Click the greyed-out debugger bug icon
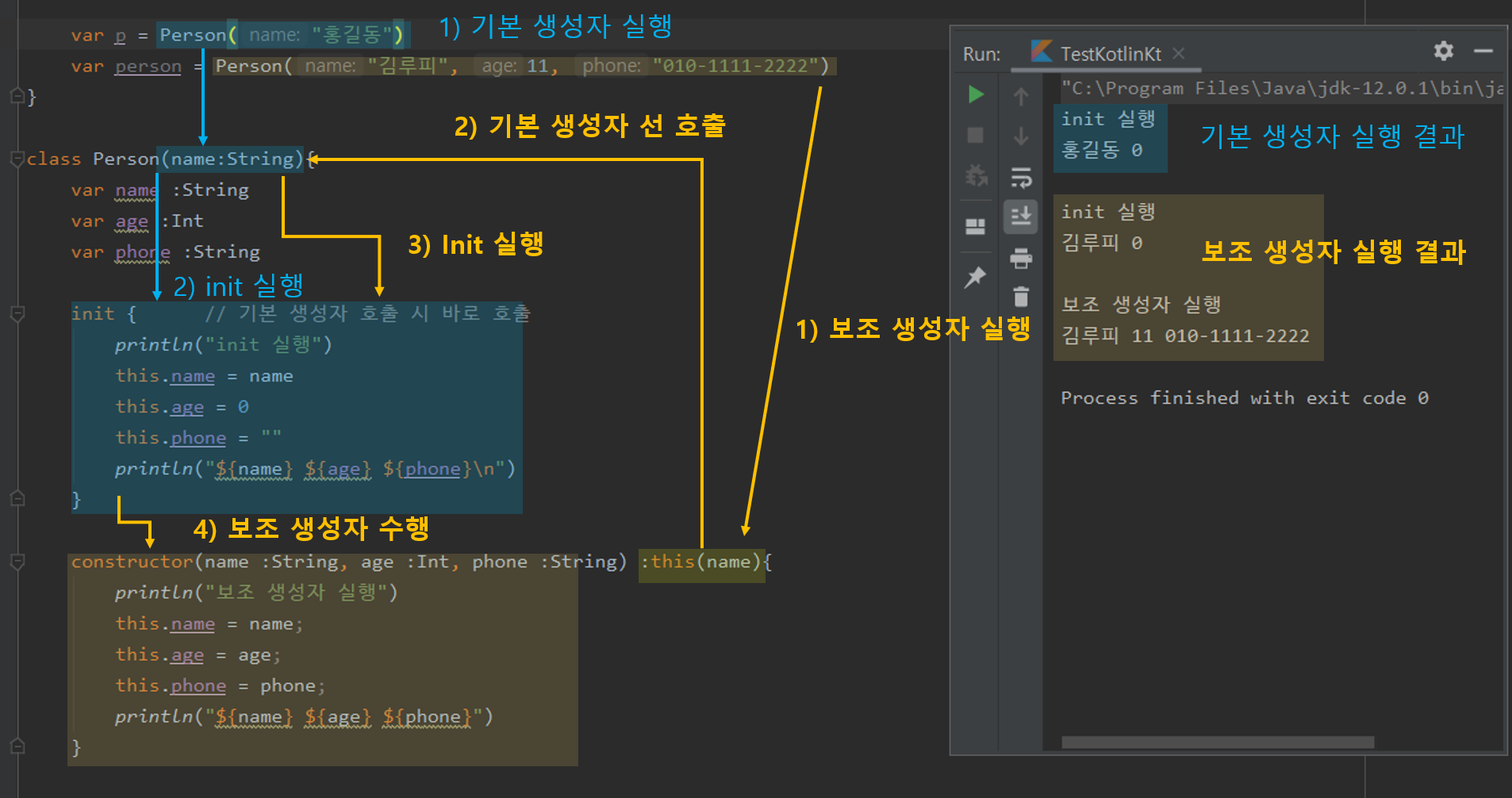Image resolution: width=1512 pixels, height=798 pixels. (976, 175)
